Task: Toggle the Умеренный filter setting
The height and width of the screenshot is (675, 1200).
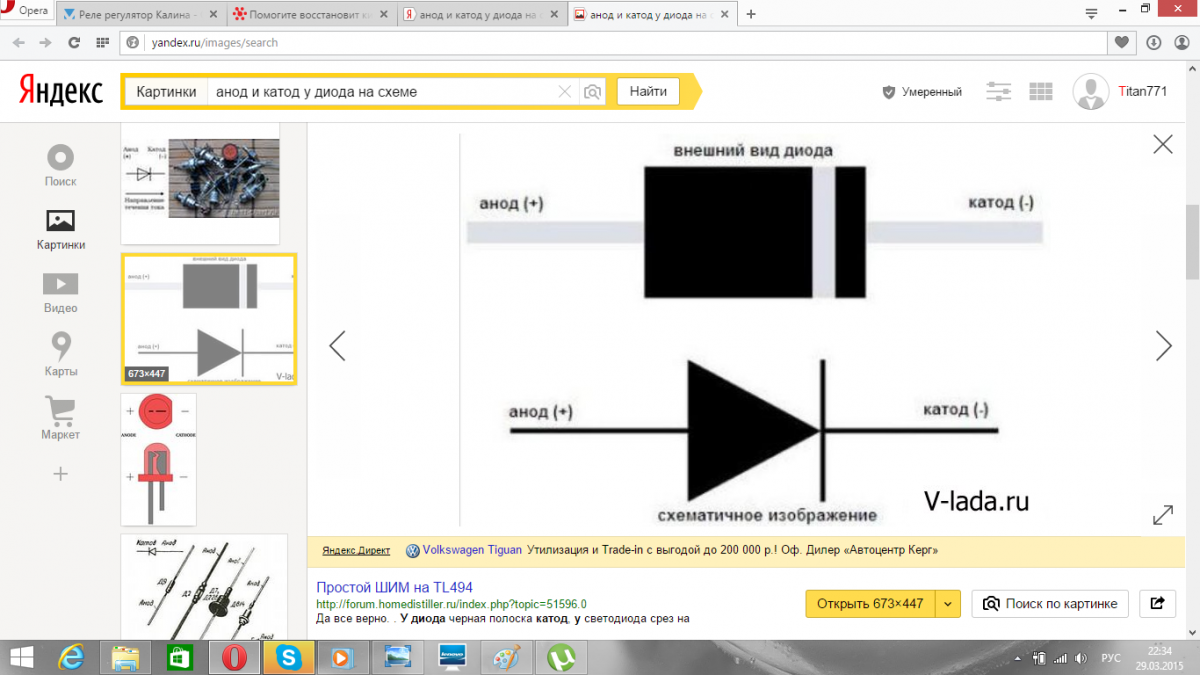Action: click(x=922, y=91)
